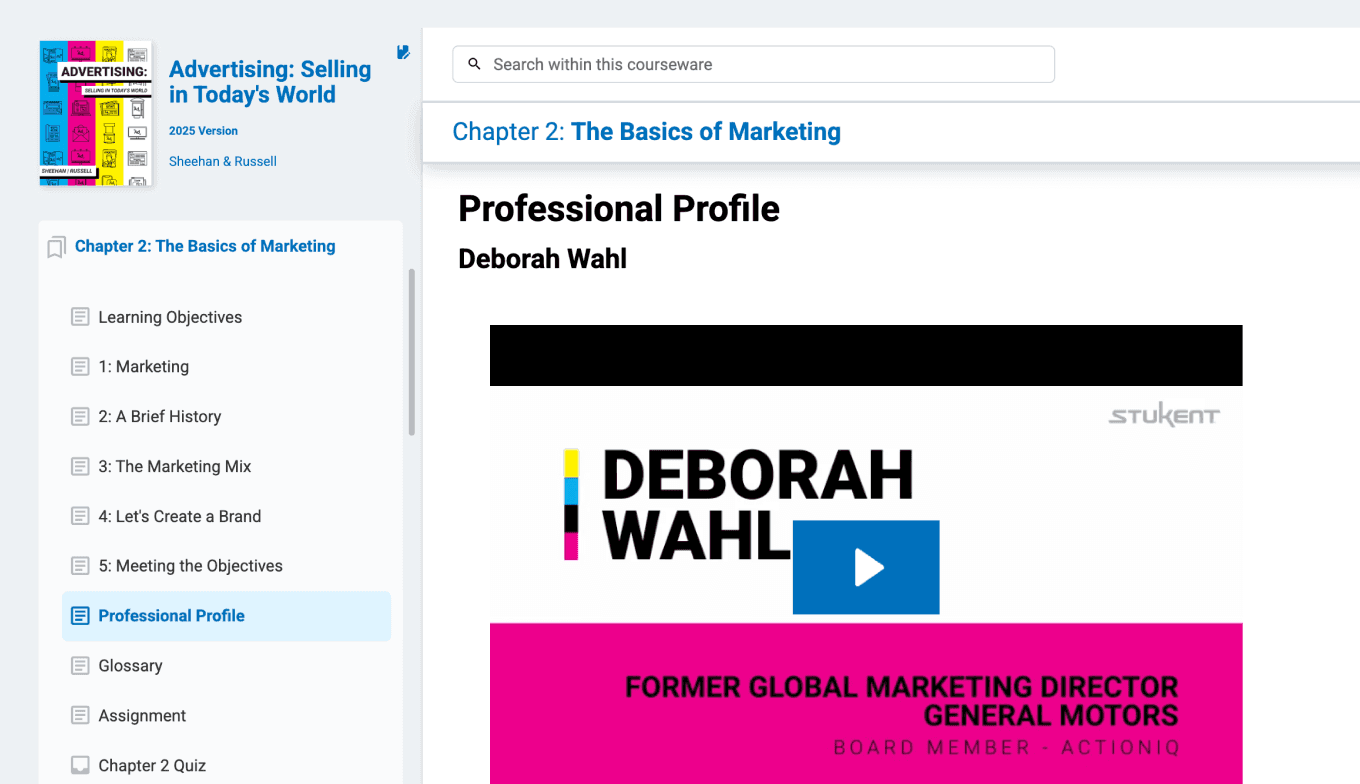
Task: Click the page icon beside 5: Meeting the Objectives
Action: click(x=80, y=566)
